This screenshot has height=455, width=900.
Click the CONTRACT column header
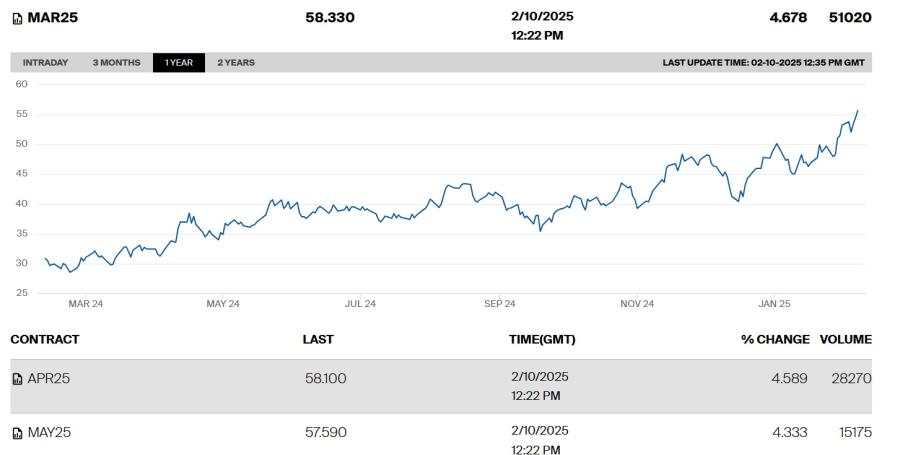click(x=45, y=339)
